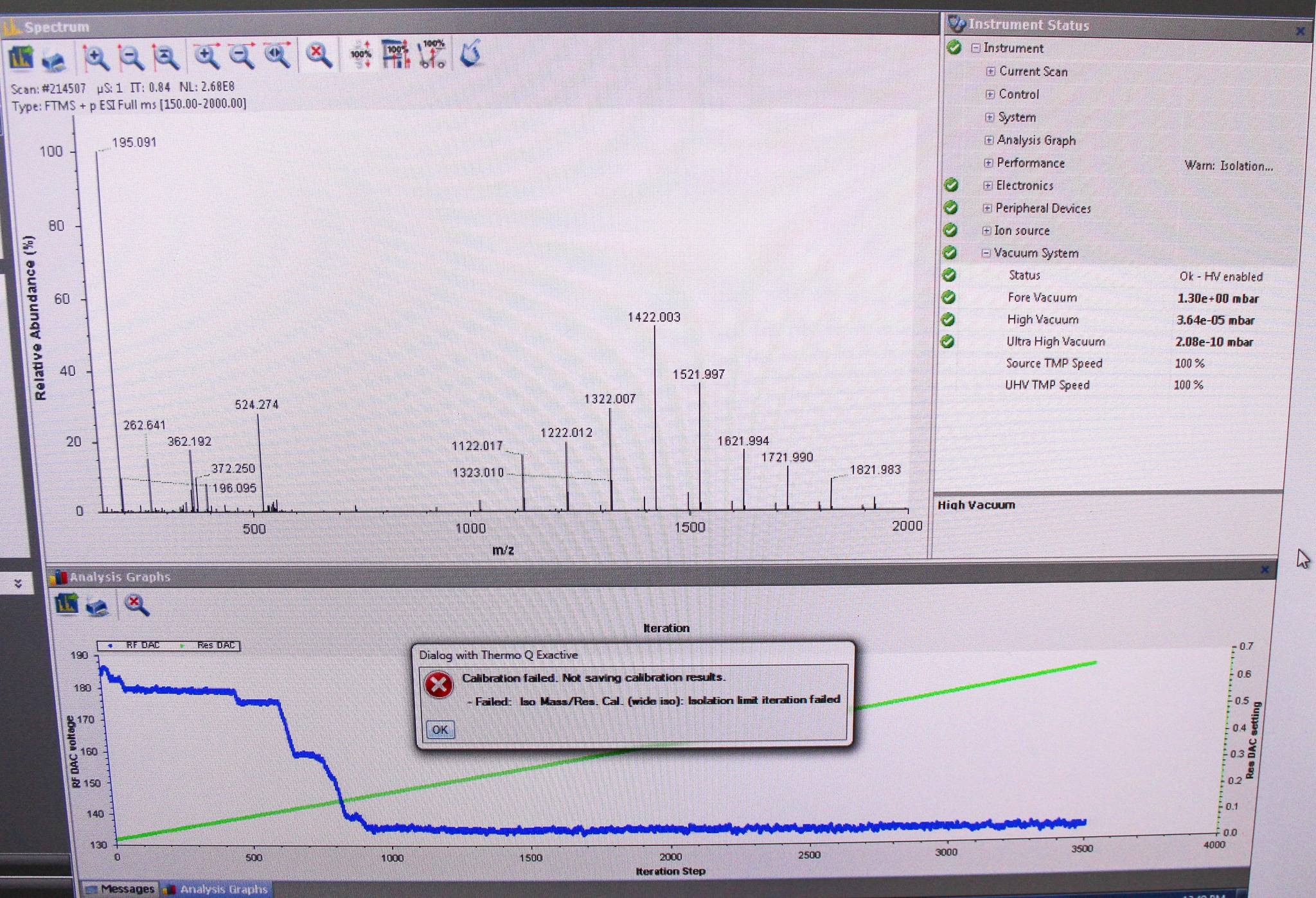The width and height of the screenshot is (1316, 898).
Task: Expand the Electronics node
Action: click(x=988, y=186)
